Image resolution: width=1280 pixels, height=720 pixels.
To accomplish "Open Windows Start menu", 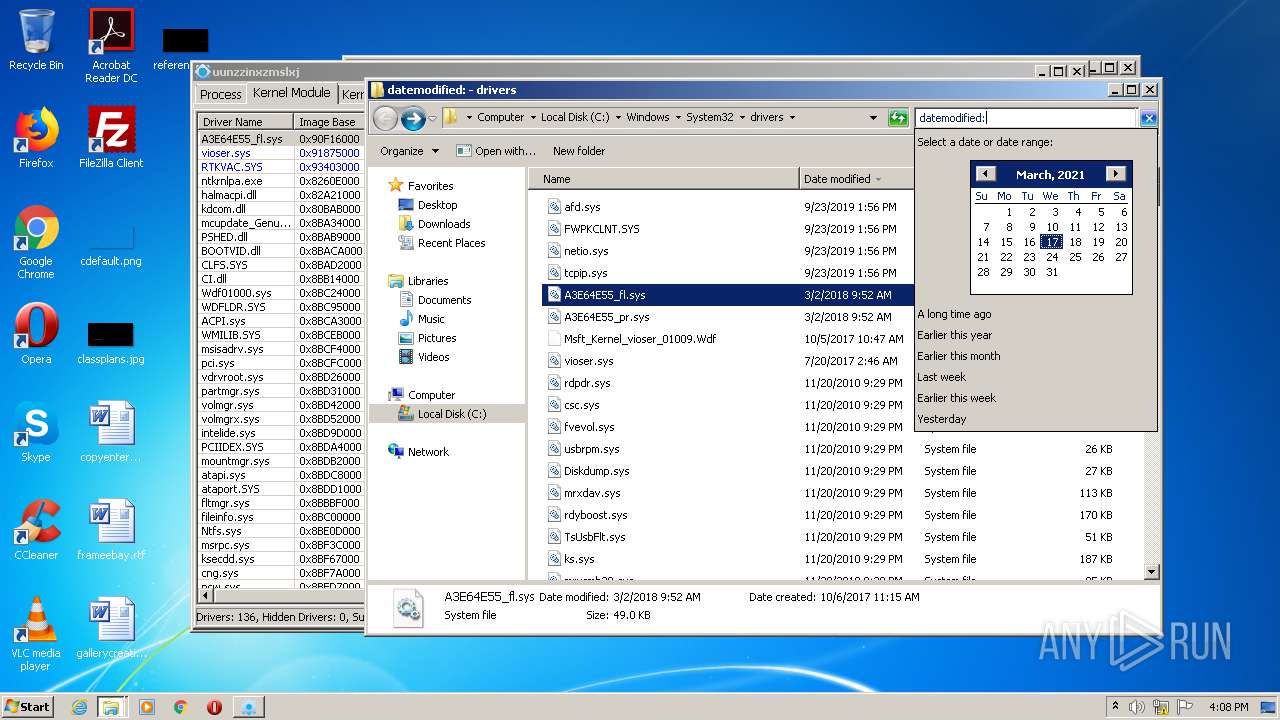I will [27, 707].
